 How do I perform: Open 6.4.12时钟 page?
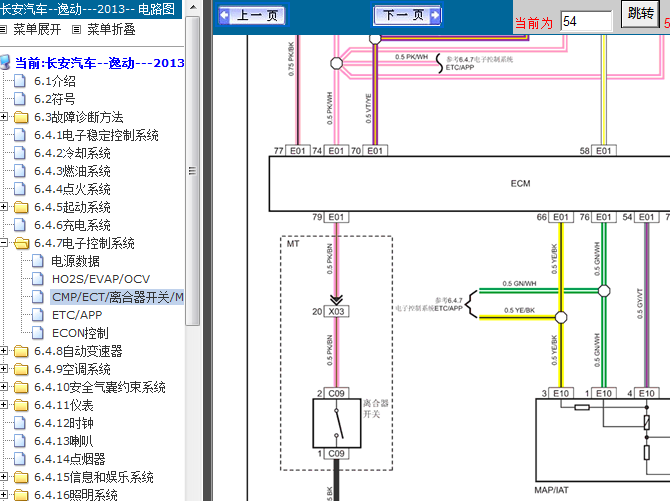pos(64,423)
